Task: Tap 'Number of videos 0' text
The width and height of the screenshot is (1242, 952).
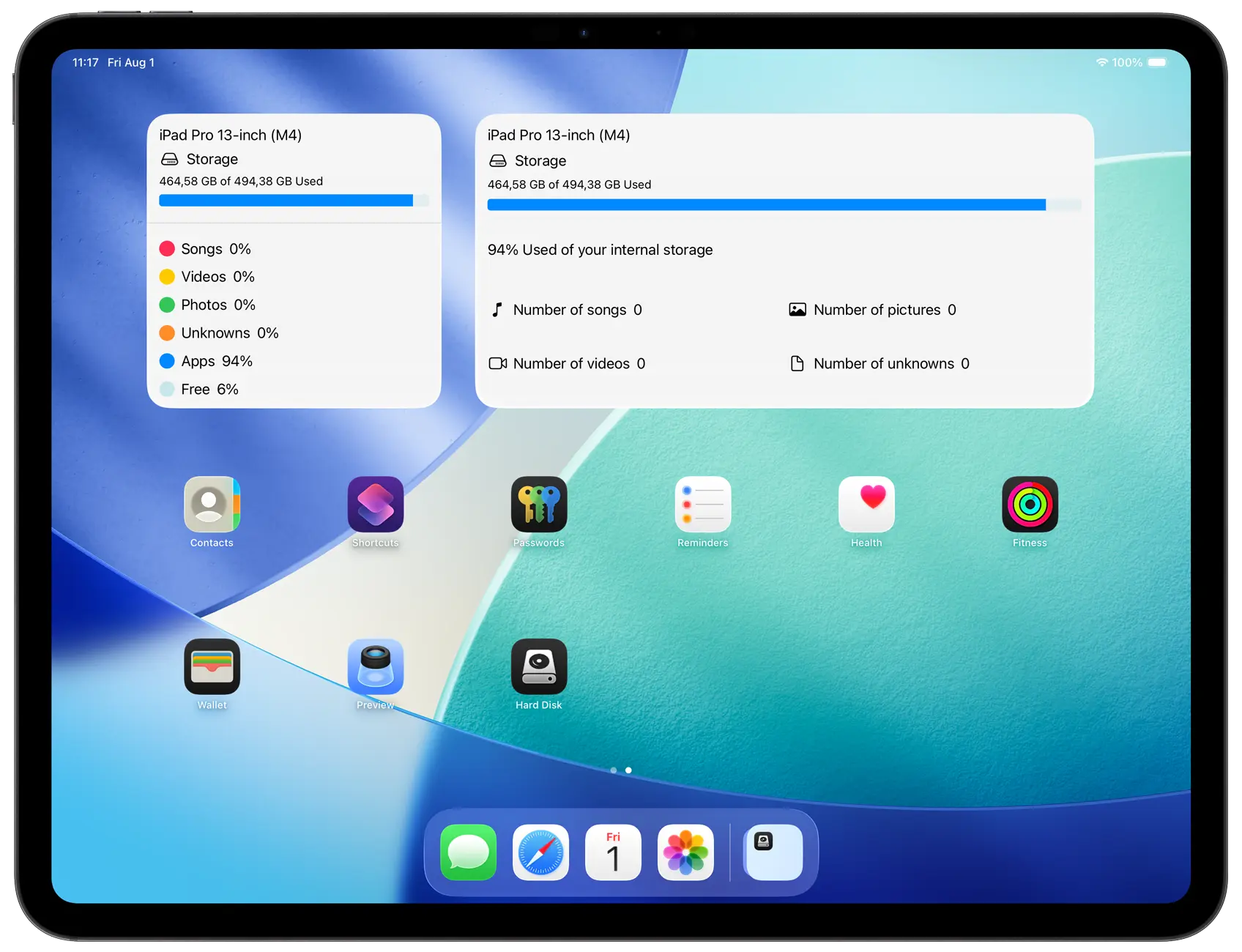Action: coord(579,363)
